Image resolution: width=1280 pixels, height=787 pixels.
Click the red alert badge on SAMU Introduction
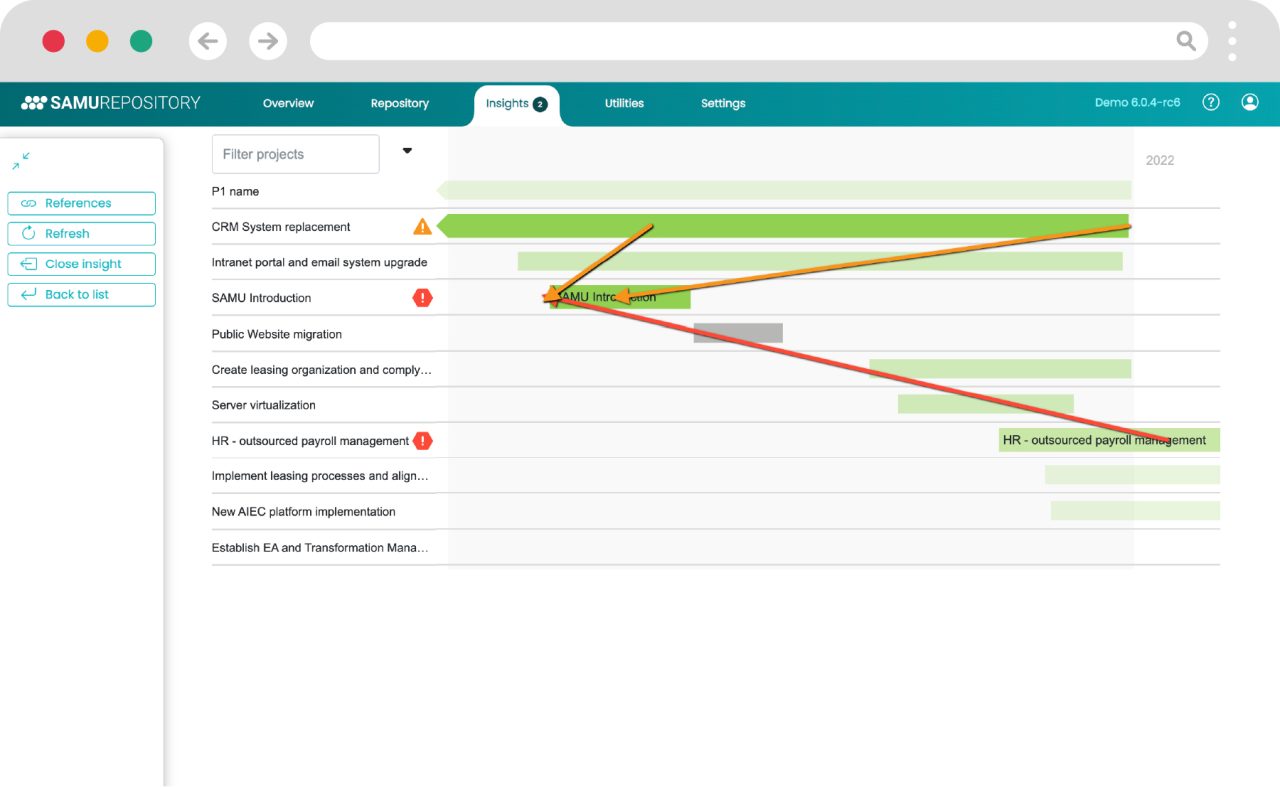[422, 297]
